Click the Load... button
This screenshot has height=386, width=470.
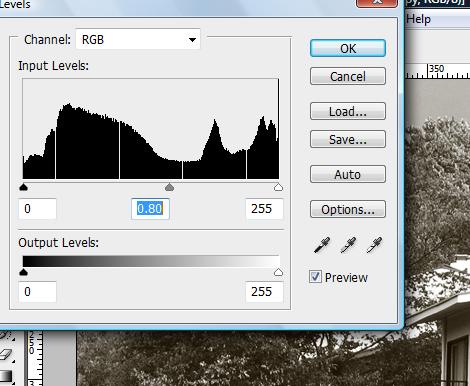(348, 111)
